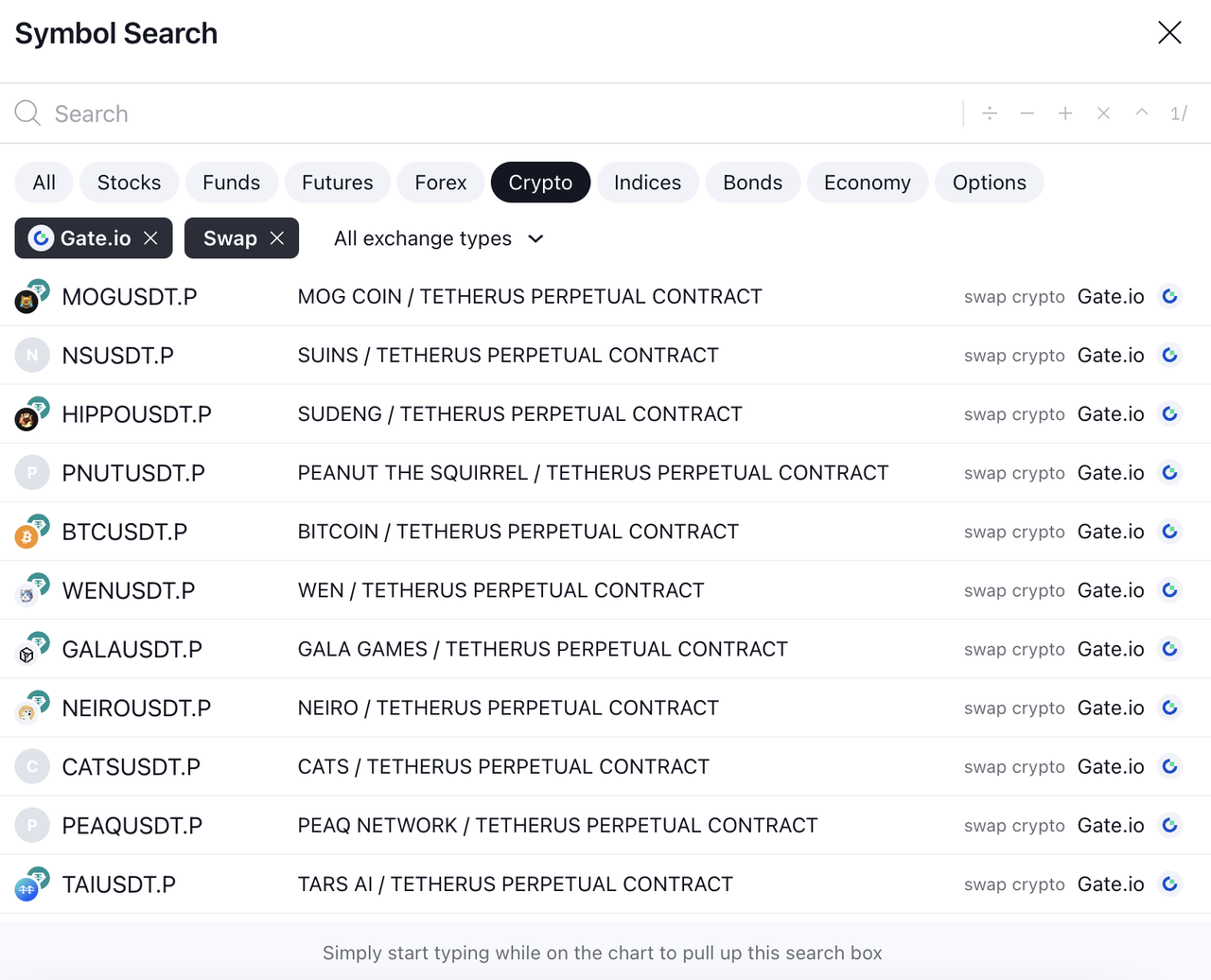This screenshot has width=1211, height=980.
Task: Click the caret power operator icon
Action: [x=1142, y=114]
